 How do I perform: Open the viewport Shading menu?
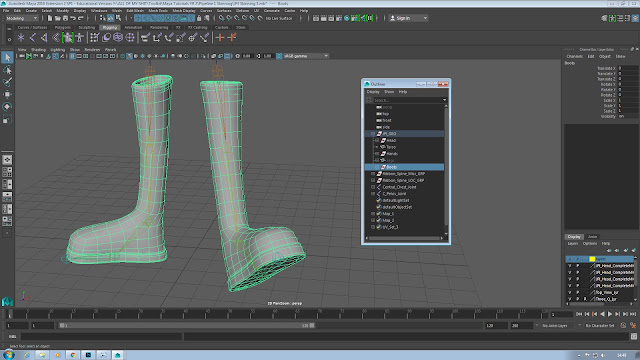click(x=38, y=49)
